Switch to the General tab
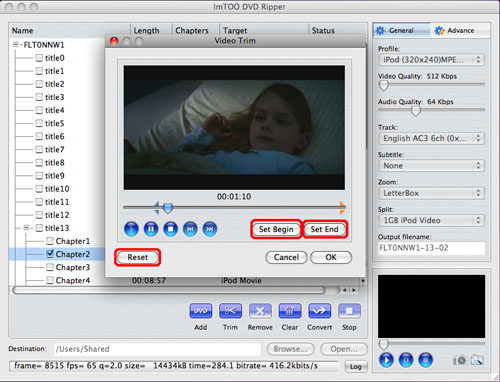This screenshot has width=500, height=382. (x=402, y=30)
